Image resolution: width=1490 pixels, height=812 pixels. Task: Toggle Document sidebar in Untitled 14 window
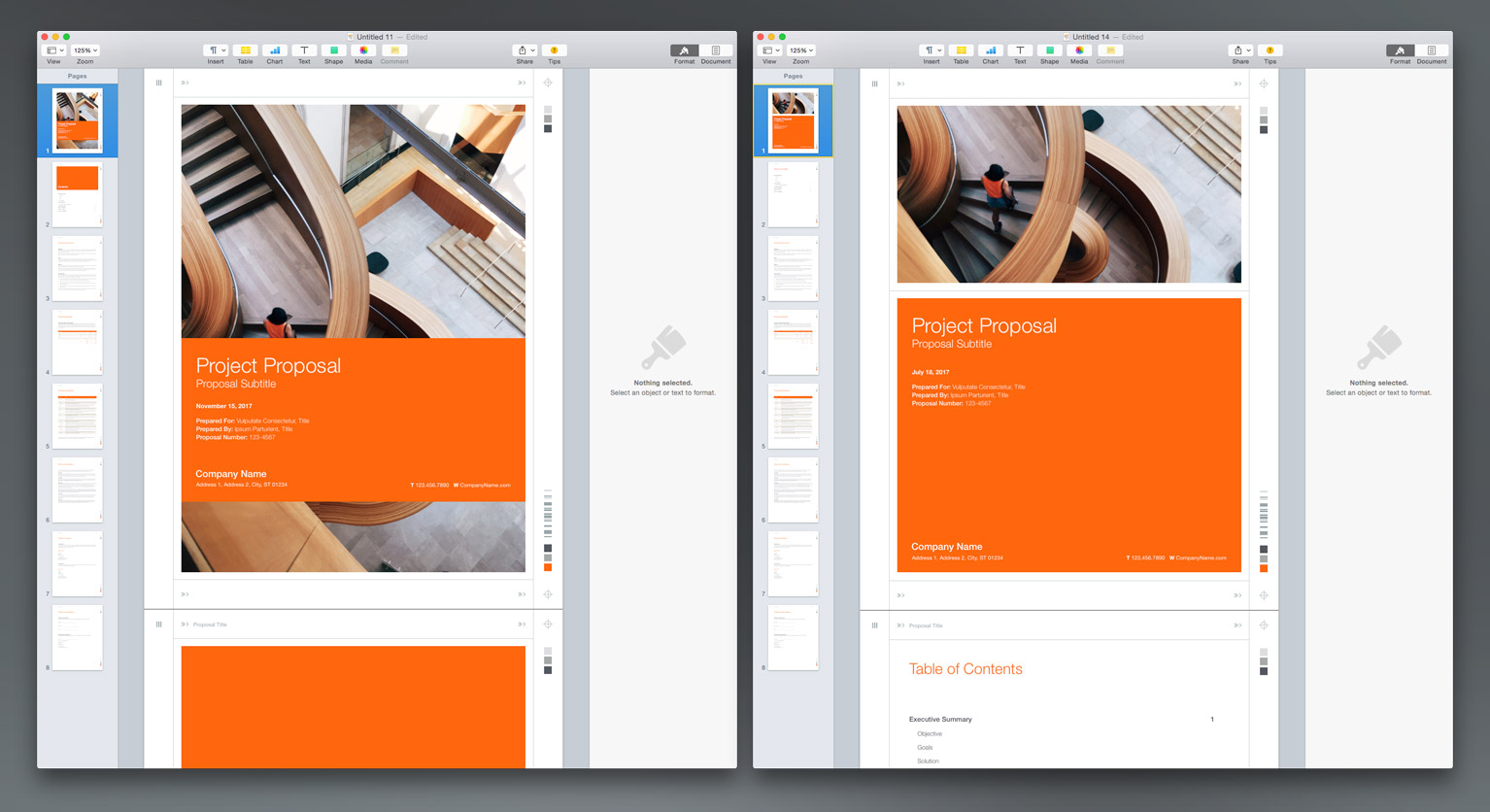(1431, 51)
